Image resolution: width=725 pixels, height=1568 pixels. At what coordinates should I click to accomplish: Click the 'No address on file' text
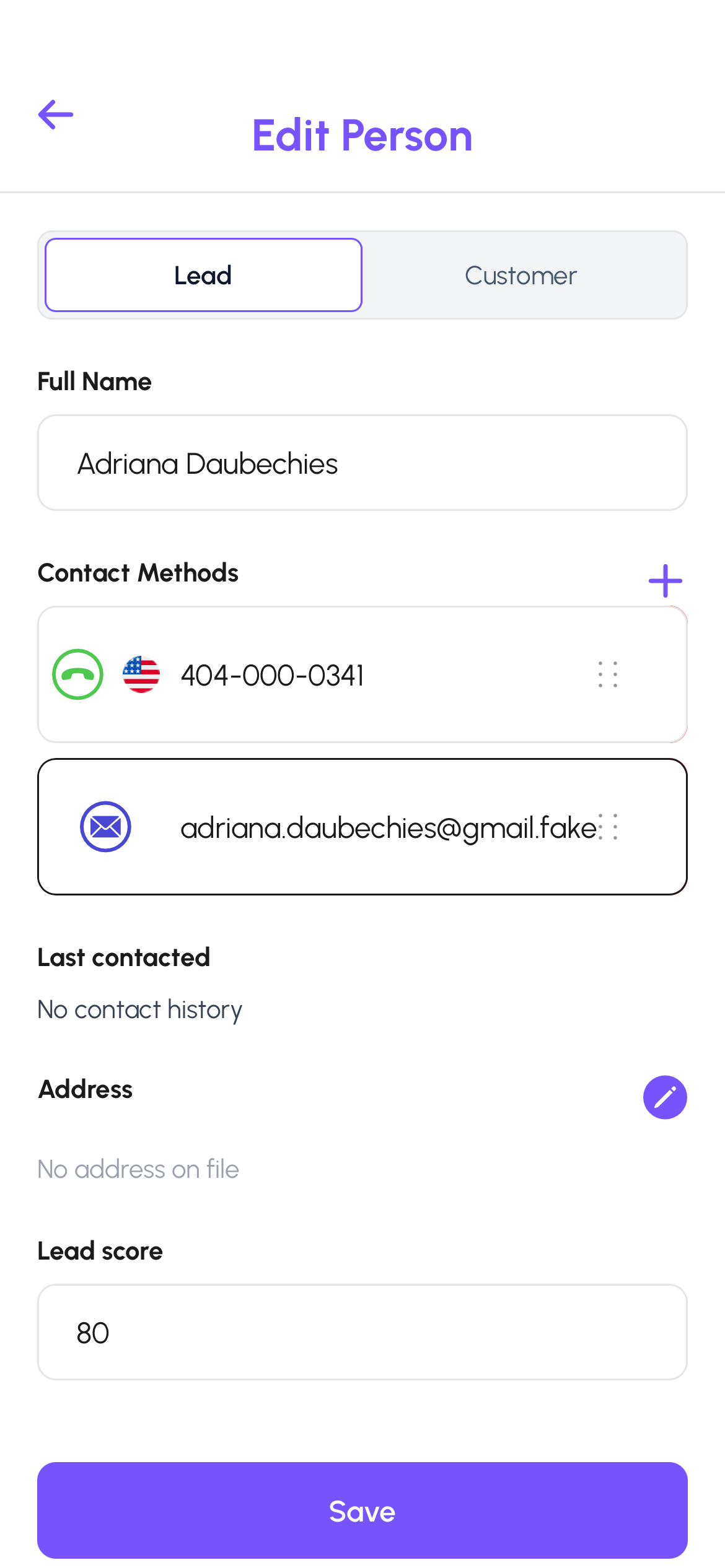point(138,1169)
